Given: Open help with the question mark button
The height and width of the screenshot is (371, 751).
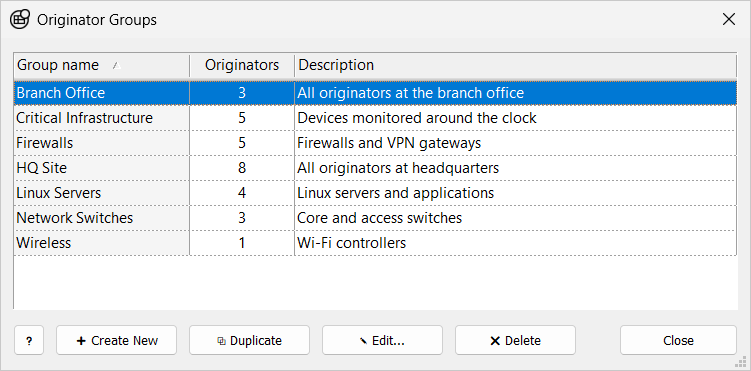Looking at the screenshot, I should (x=29, y=340).
